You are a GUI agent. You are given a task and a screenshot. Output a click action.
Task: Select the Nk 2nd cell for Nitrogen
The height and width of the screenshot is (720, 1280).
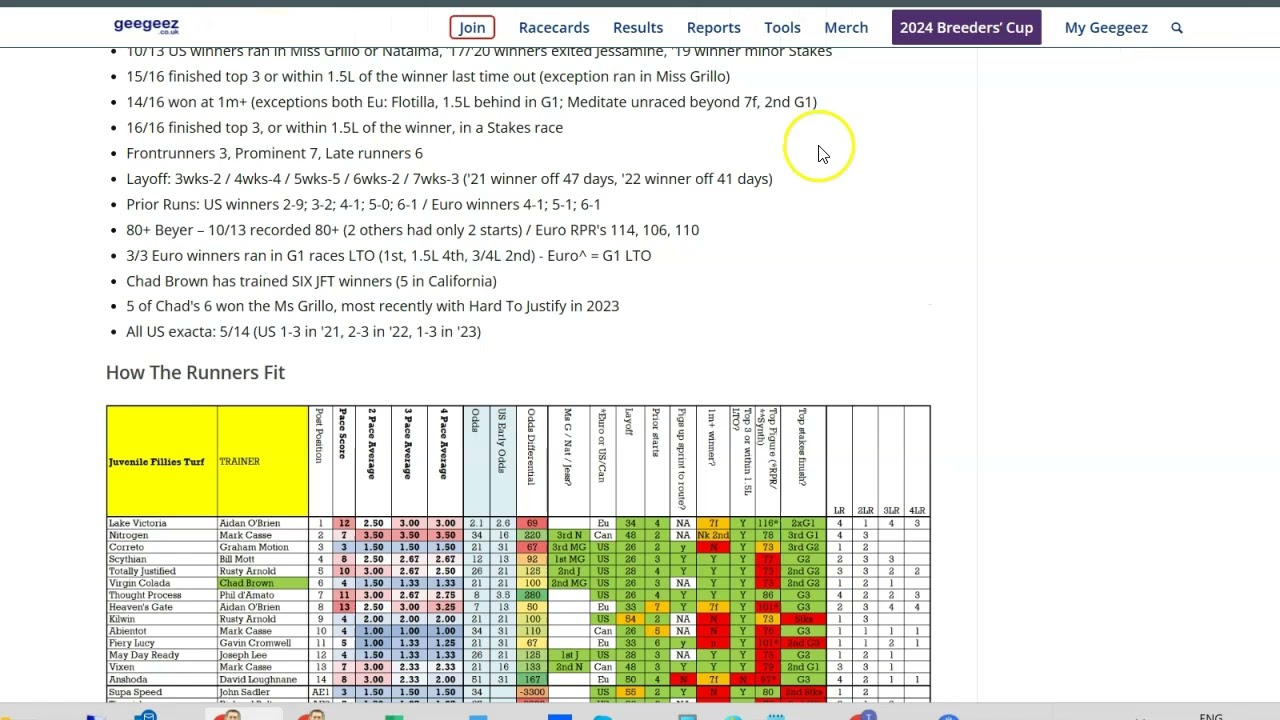[712, 536]
